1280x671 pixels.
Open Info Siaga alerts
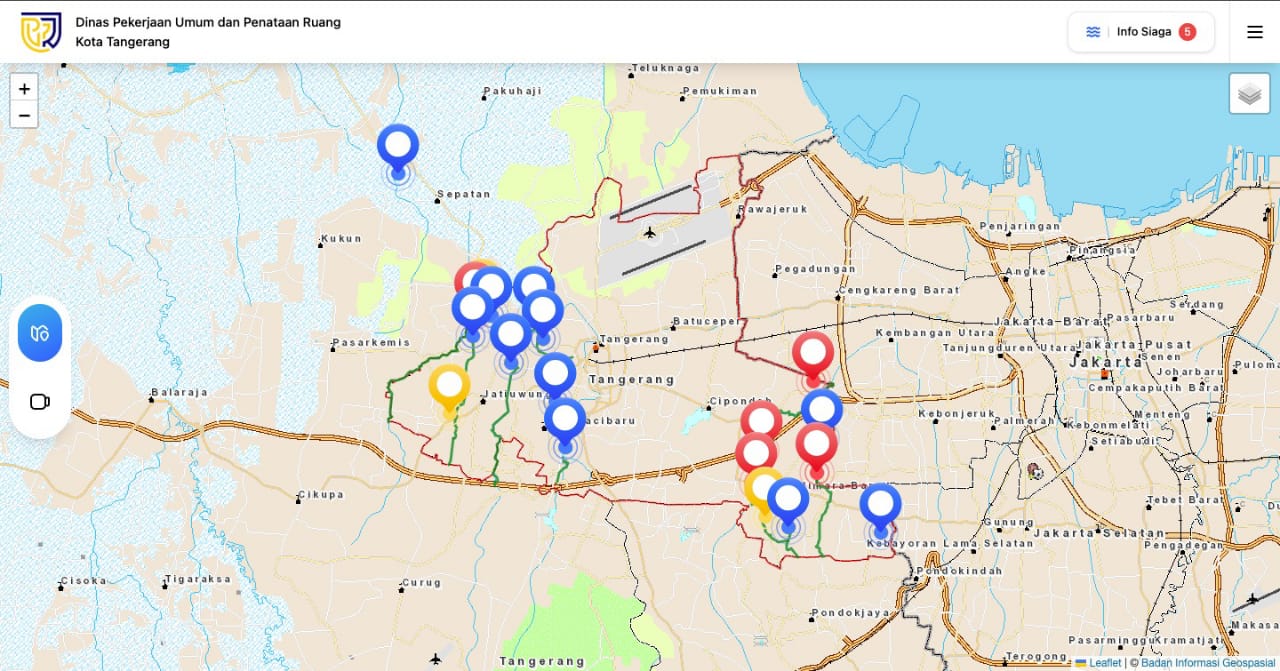pyautogui.click(x=1141, y=32)
